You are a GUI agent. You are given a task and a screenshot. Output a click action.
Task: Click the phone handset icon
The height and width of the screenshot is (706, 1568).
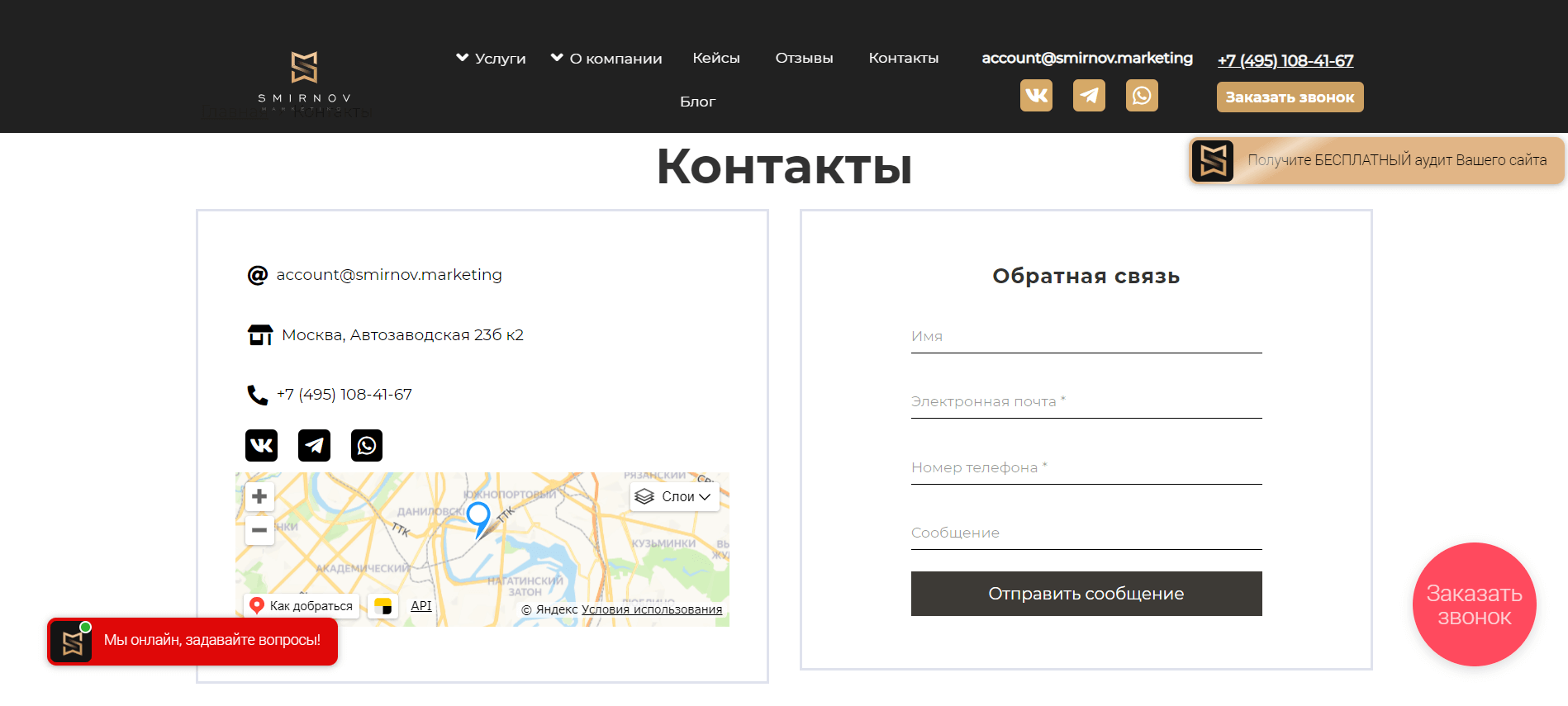coord(258,396)
